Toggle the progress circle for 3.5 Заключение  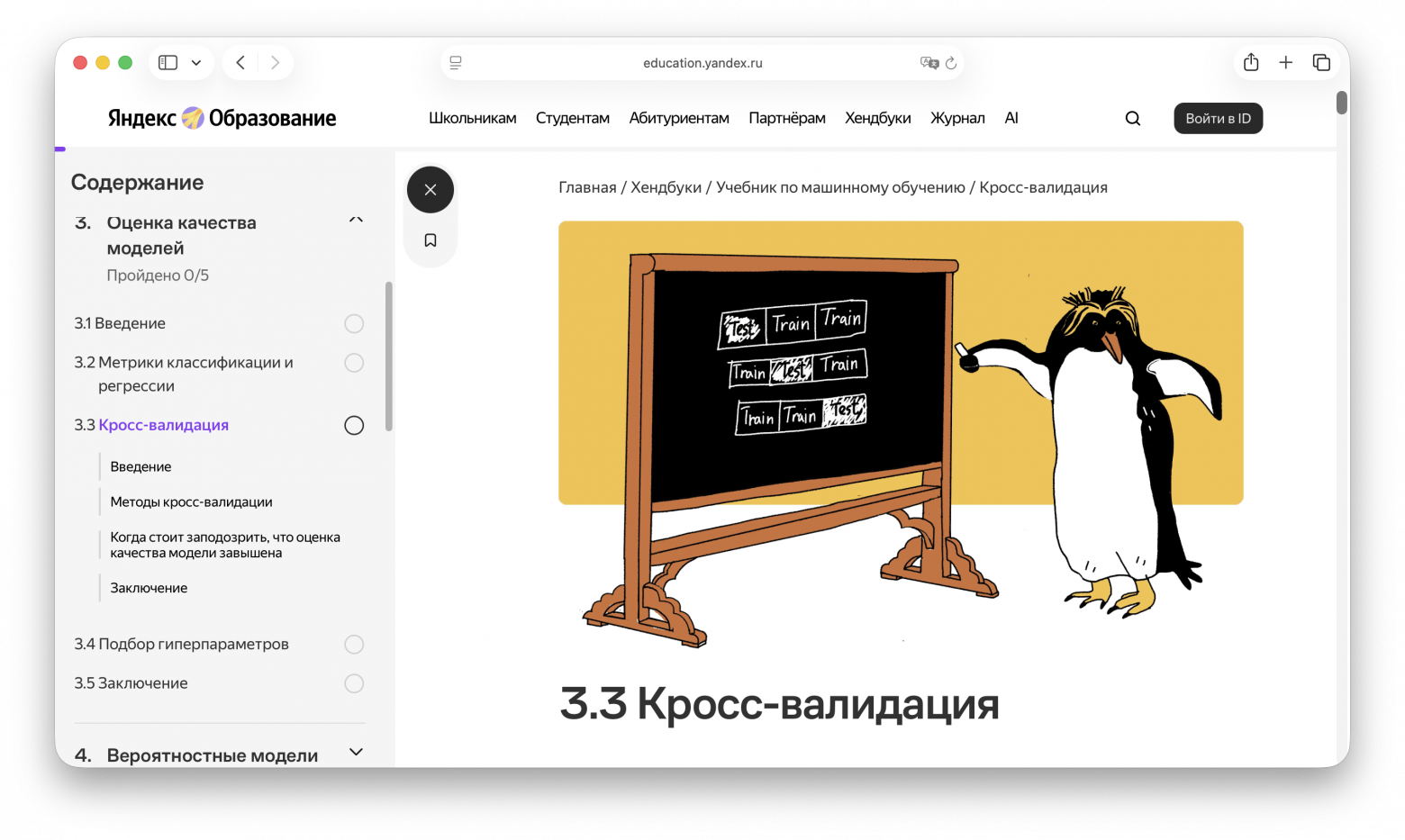coord(354,683)
